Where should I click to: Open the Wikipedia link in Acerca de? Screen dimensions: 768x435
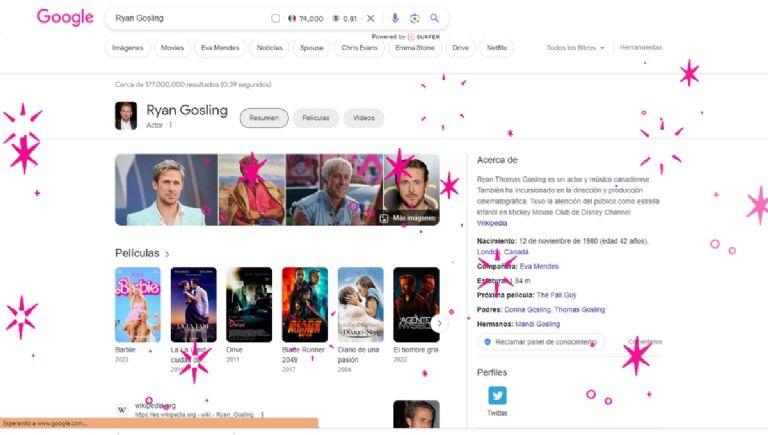(492, 223)
